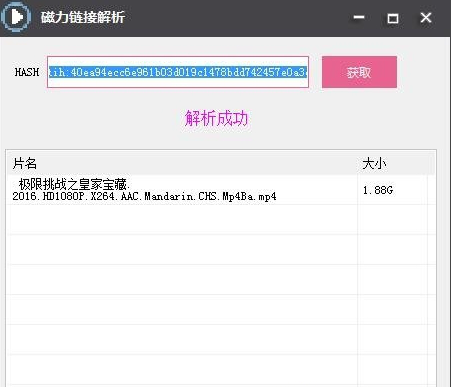Screen dimensions: 455x387
Task: Click the 片名 column header
Action: 182,164
